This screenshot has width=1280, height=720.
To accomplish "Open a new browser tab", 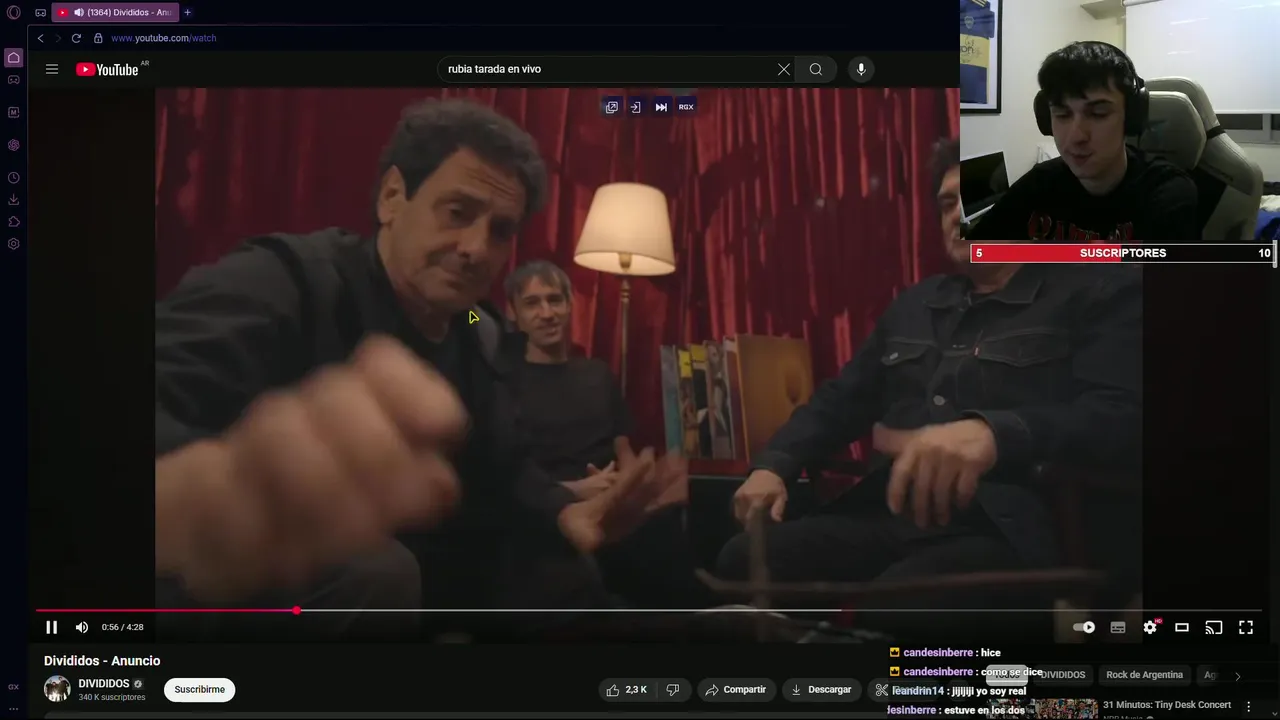I will (x=187, y=12).
